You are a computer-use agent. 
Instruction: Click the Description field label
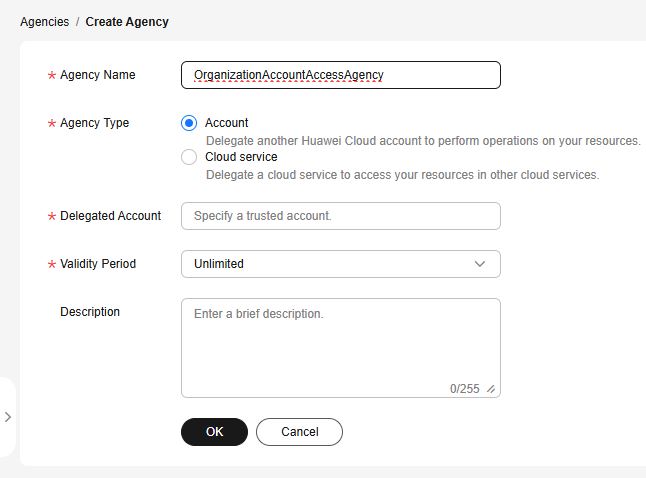[90, 312]
